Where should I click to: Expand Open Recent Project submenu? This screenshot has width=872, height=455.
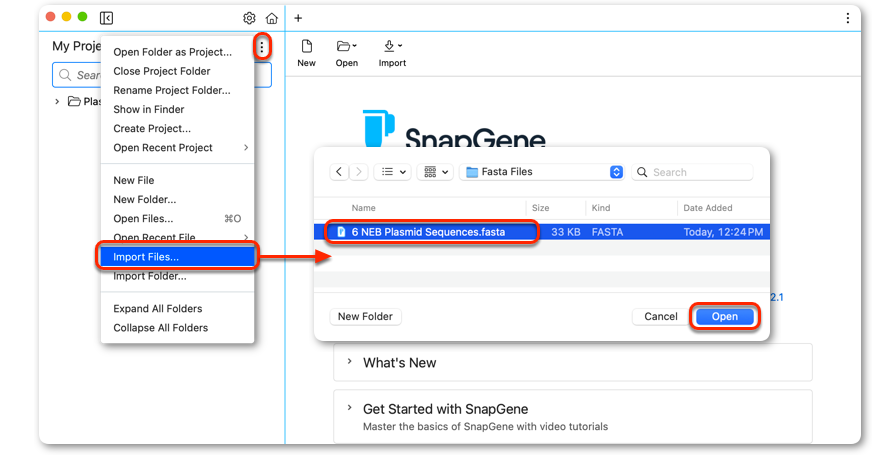(x=177, y=147)
